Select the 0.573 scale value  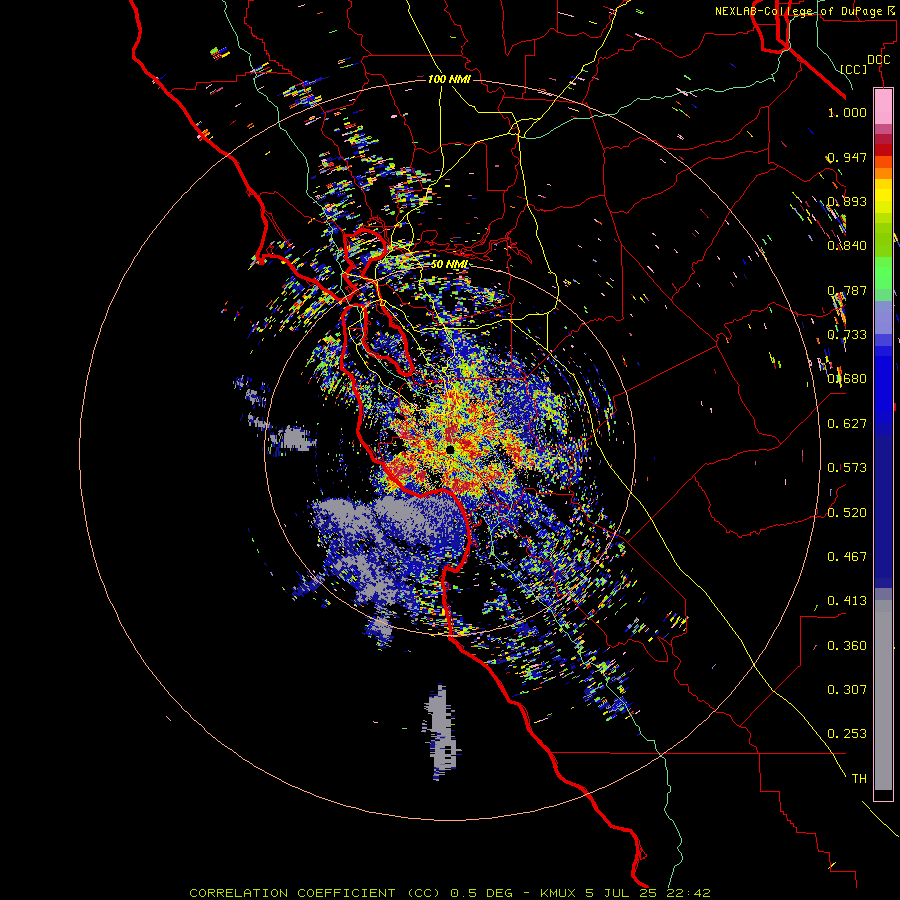tap(847, 468)
